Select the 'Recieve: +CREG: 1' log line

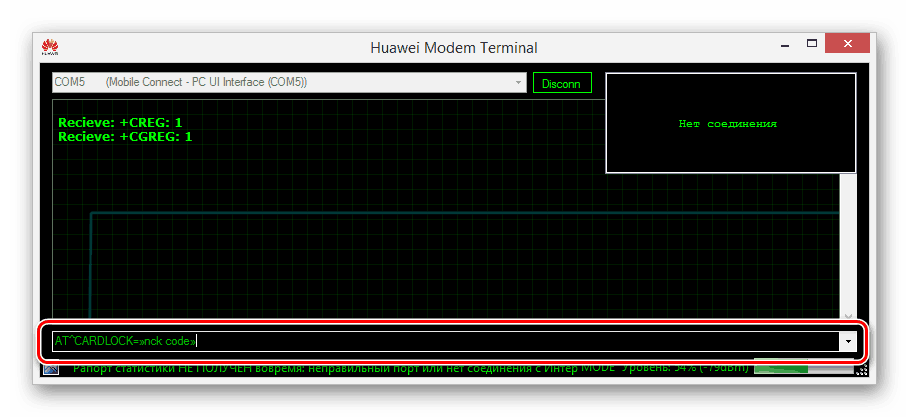pos(120,123)
